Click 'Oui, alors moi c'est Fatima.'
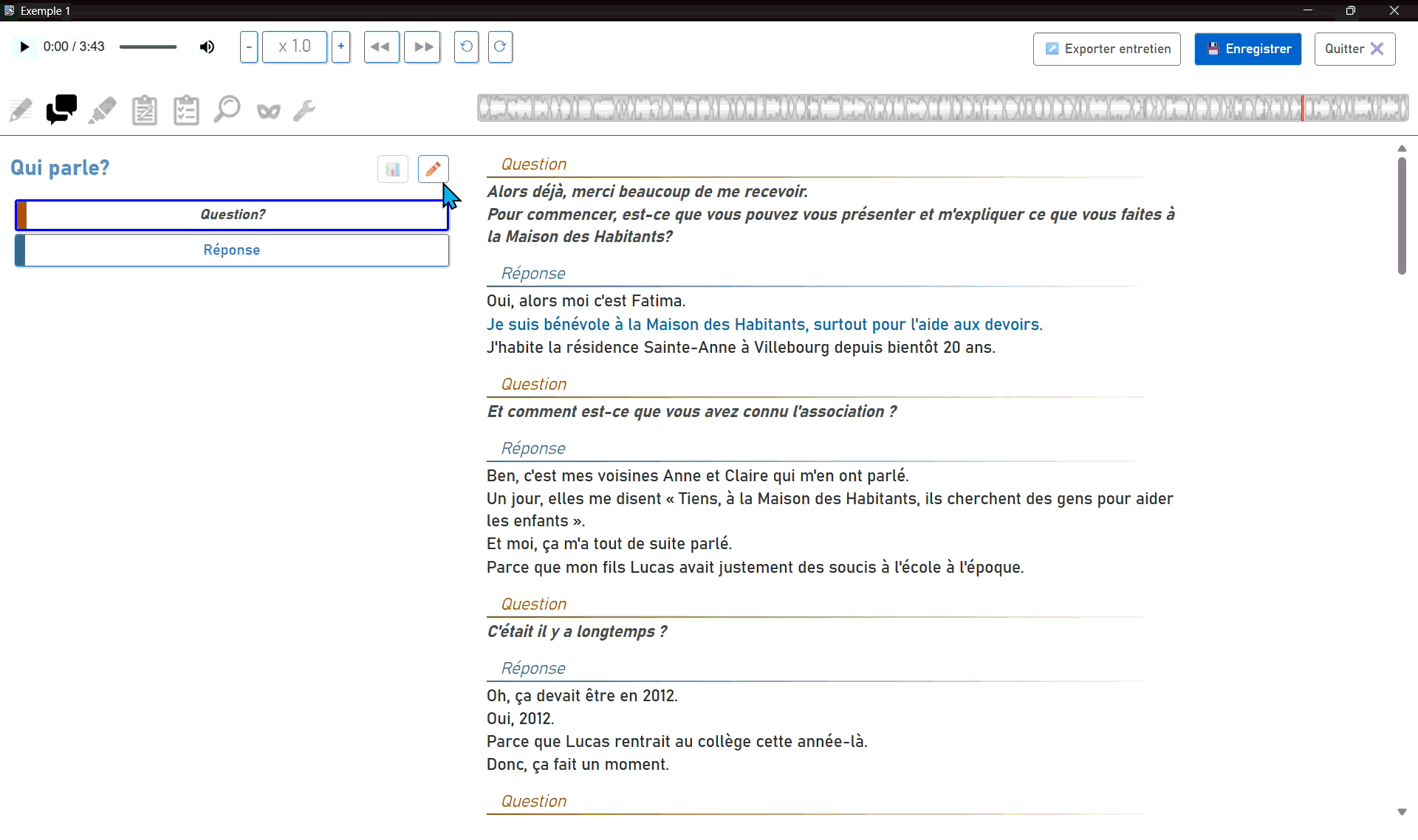The image size is (1418, 840). 586,301
